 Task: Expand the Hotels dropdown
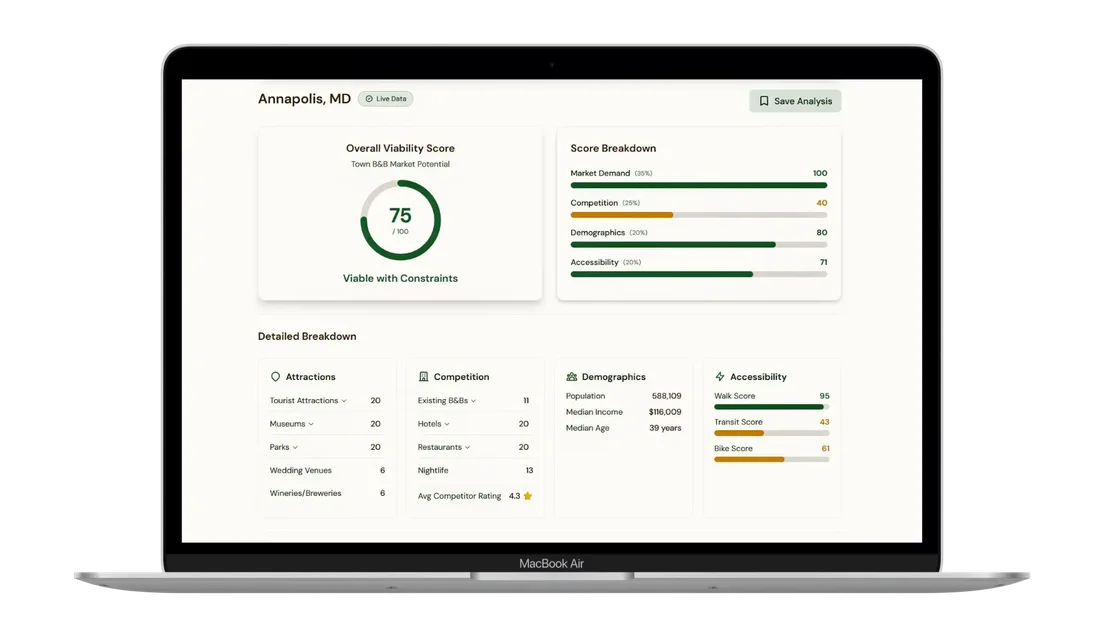[x=448, y=423]
